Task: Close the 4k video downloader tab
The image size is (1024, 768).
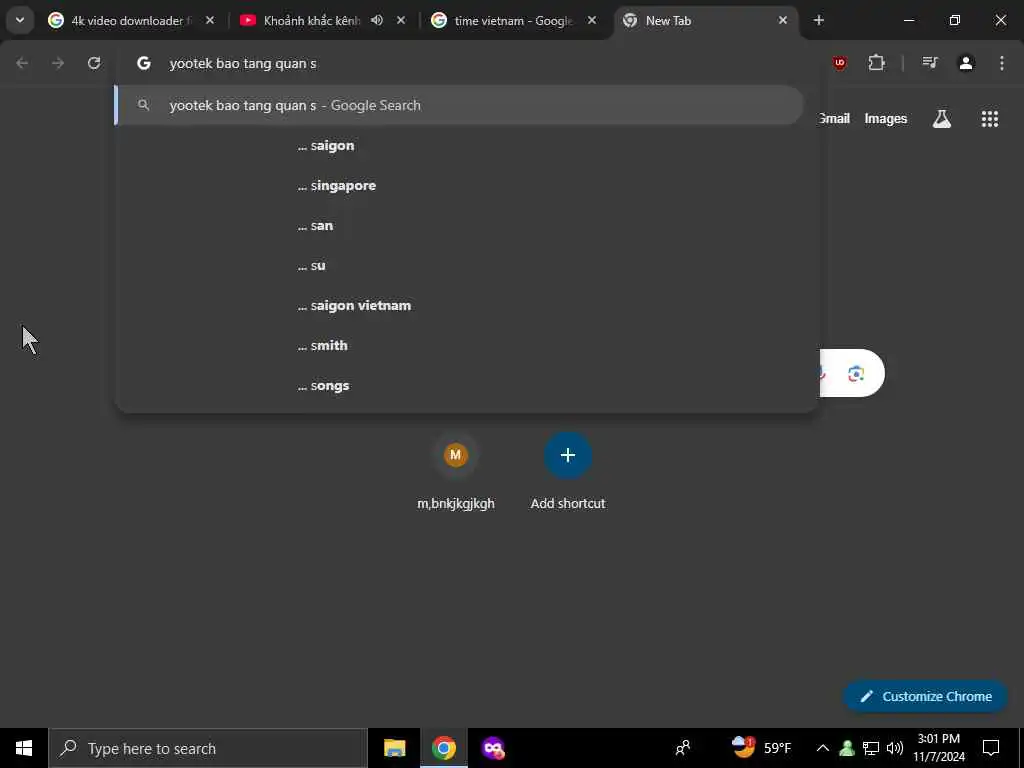Action: point(210,21)
